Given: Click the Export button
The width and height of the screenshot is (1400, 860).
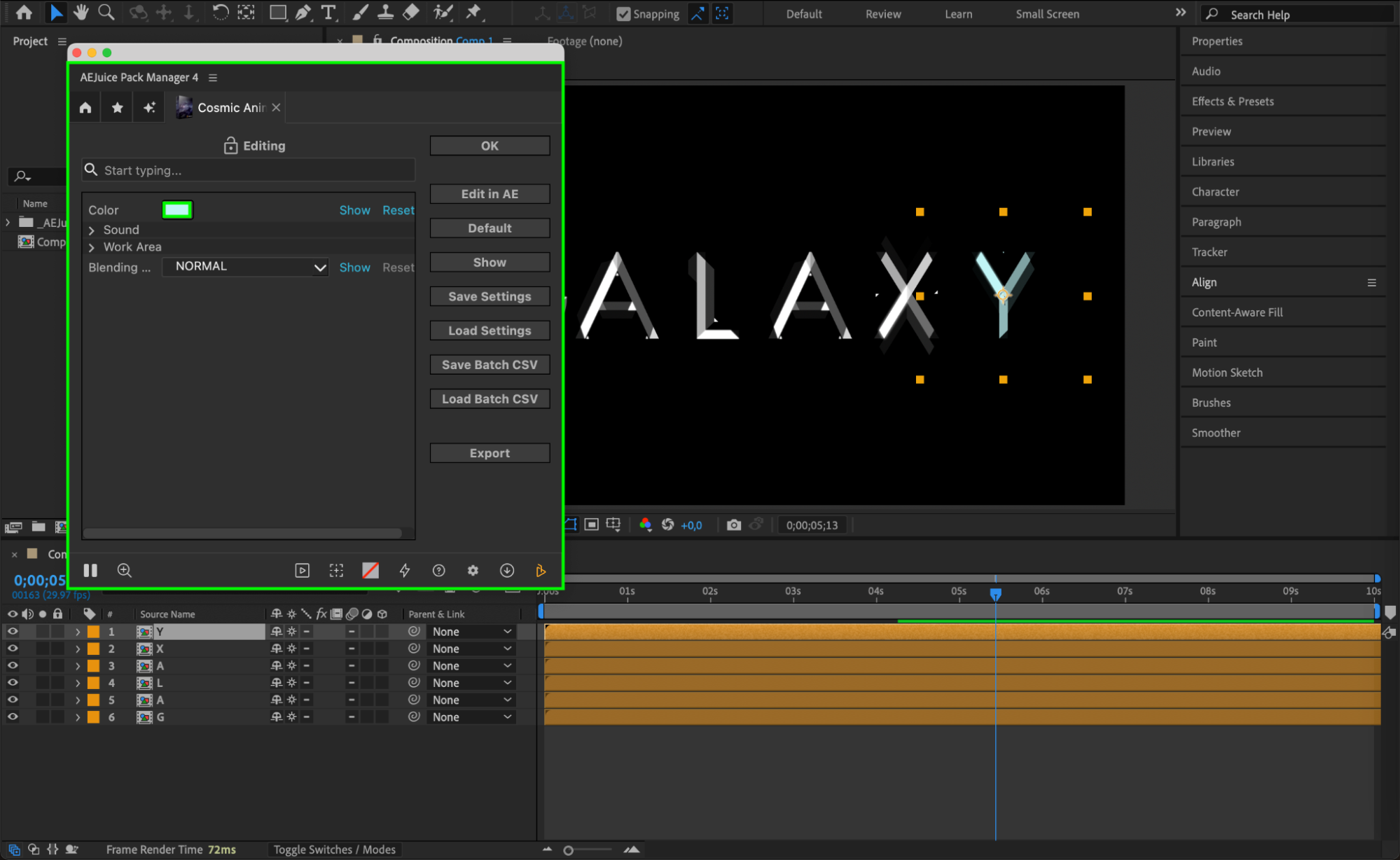Looking at the screenshot, I should (x=490, y=453).
